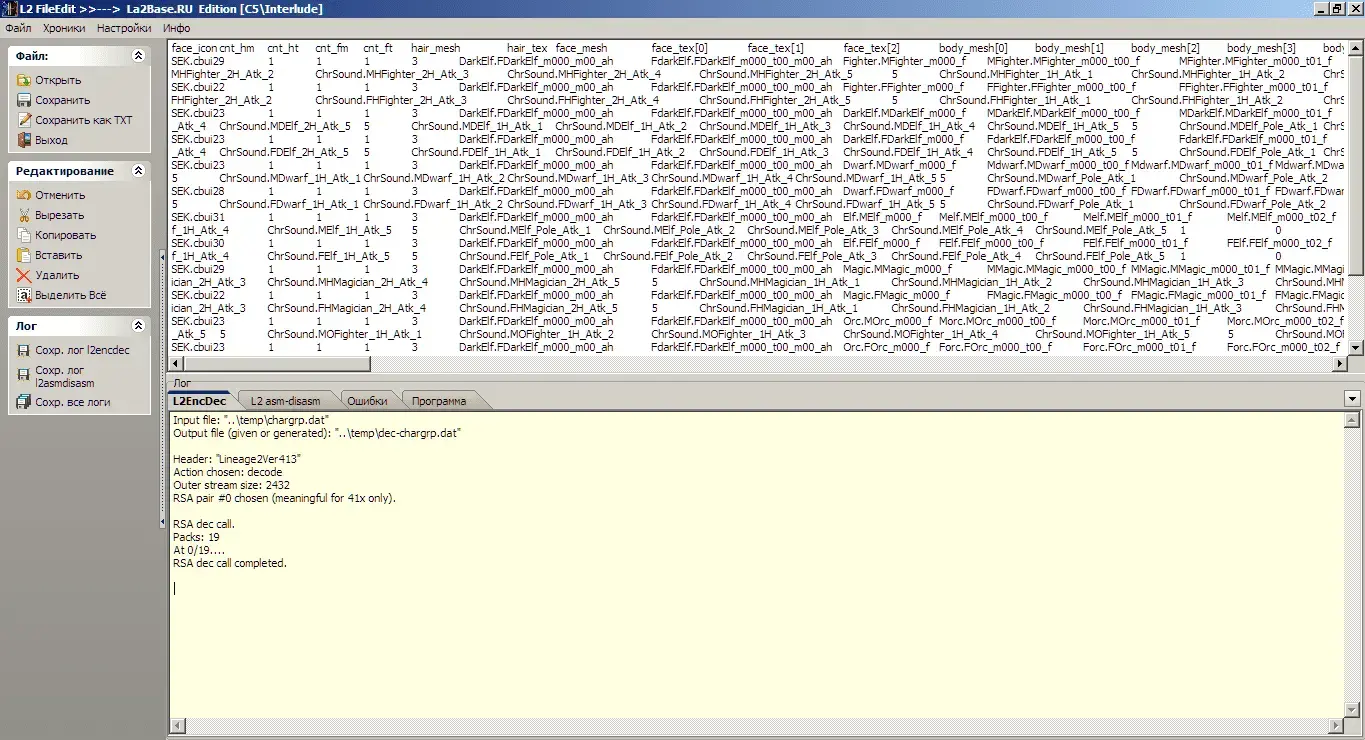Click the Сохр. все логи icon

(x=24, y=402)
